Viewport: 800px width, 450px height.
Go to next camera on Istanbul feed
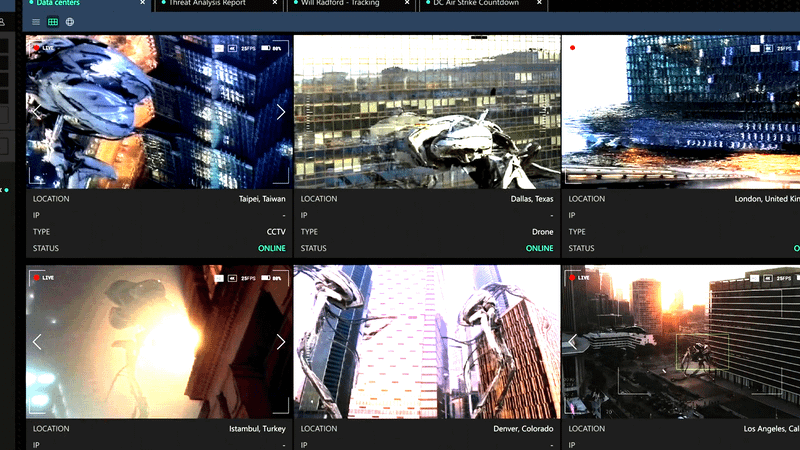(x=281, y=342)
